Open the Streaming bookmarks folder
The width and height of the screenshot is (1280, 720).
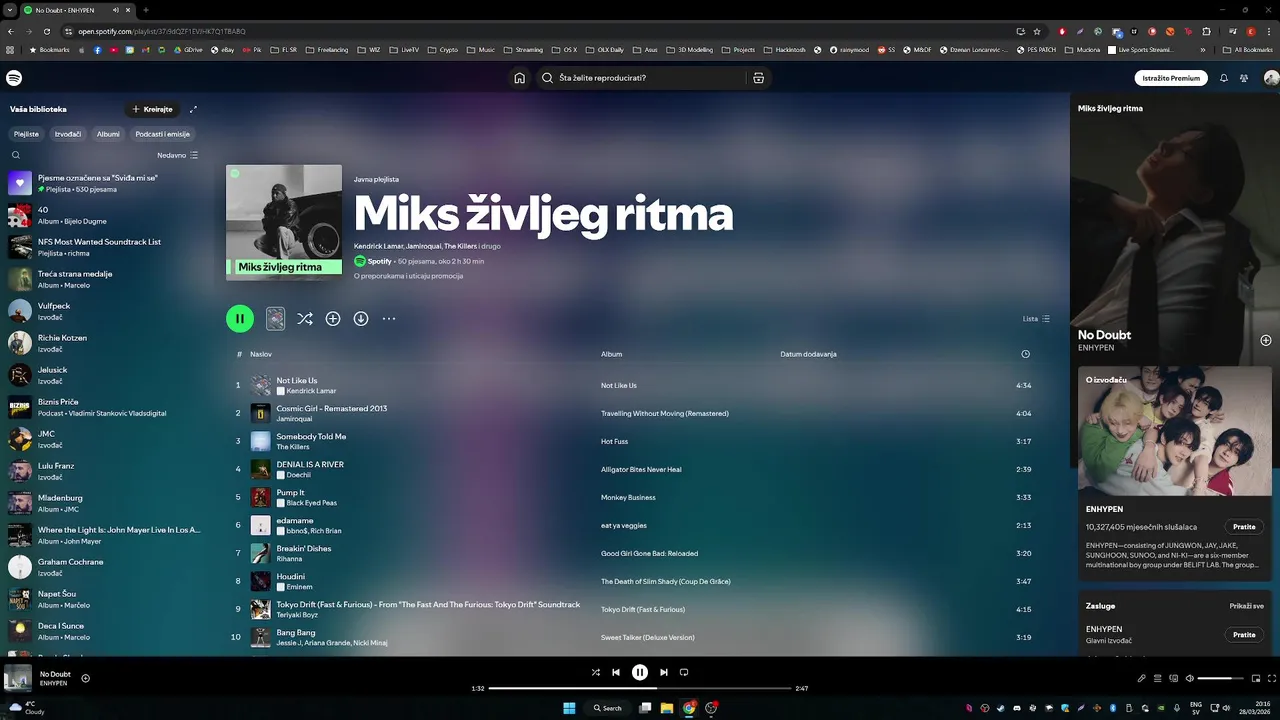coord(524,49)
